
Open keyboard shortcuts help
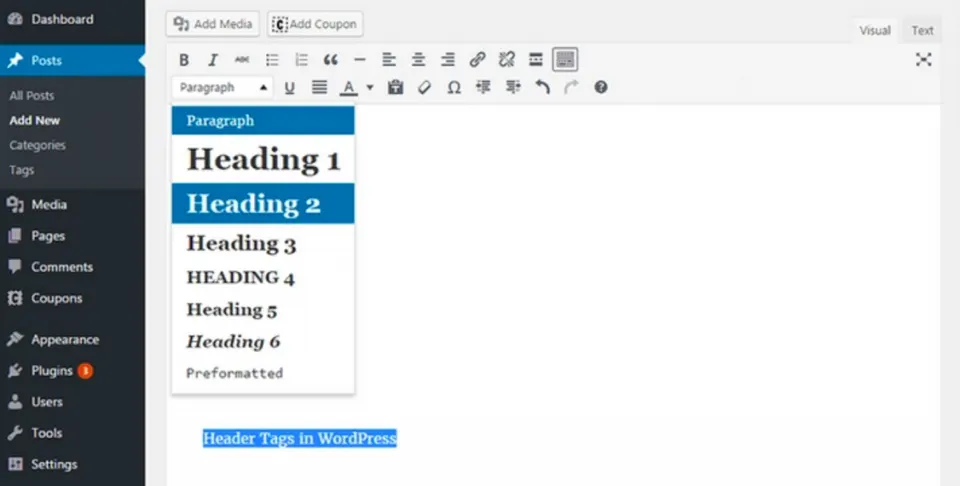point(601,88)
